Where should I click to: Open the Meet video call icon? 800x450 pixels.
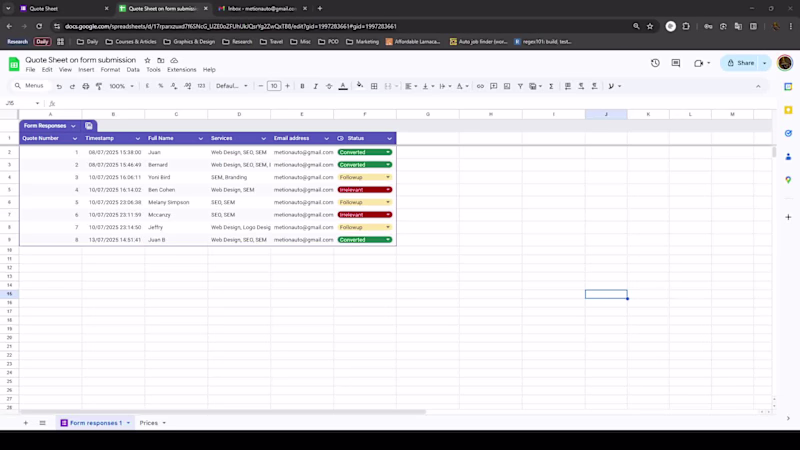[698, 63]
